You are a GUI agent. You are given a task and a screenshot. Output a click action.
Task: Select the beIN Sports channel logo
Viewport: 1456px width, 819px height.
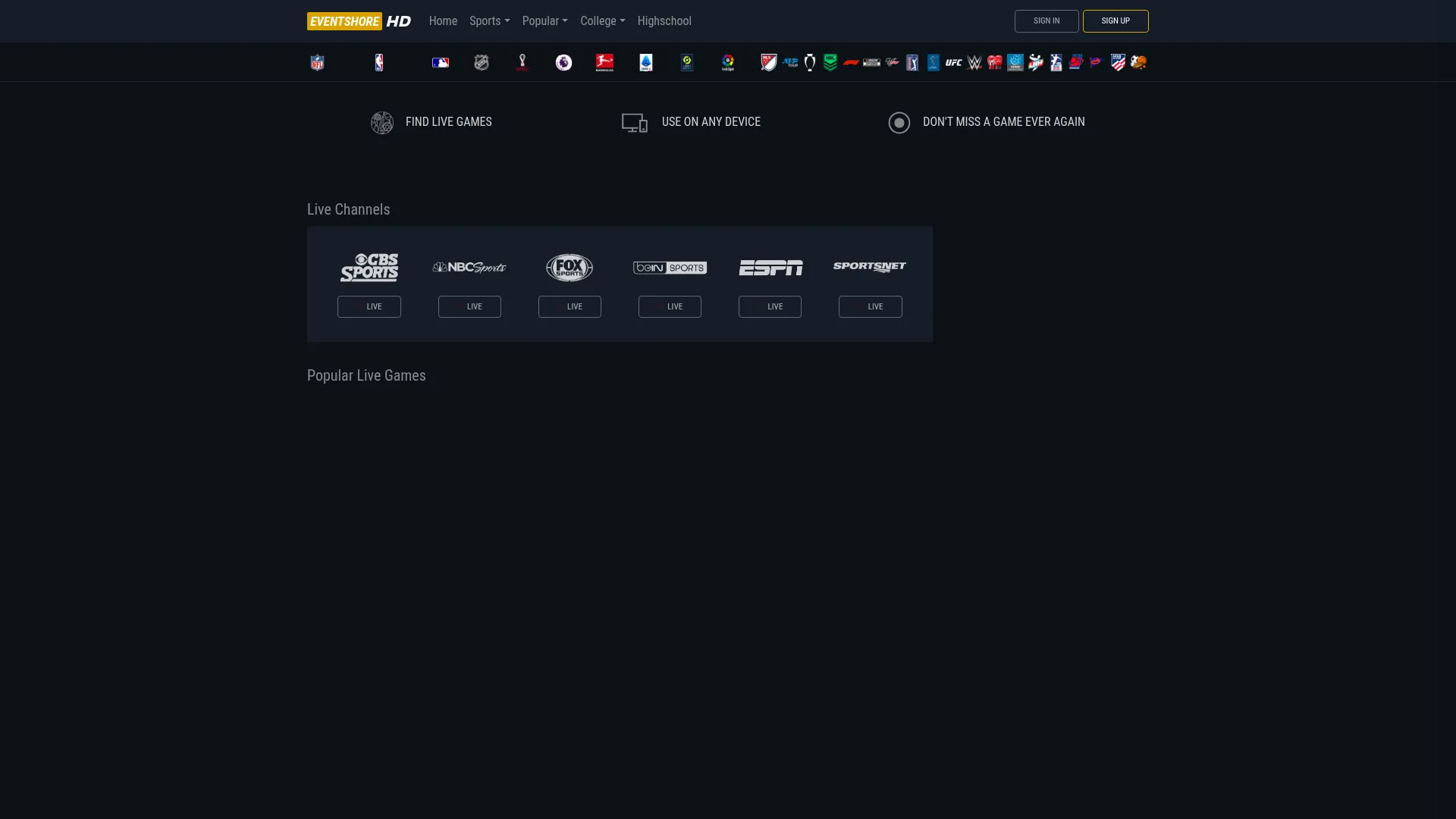click(x=670, y=268)
